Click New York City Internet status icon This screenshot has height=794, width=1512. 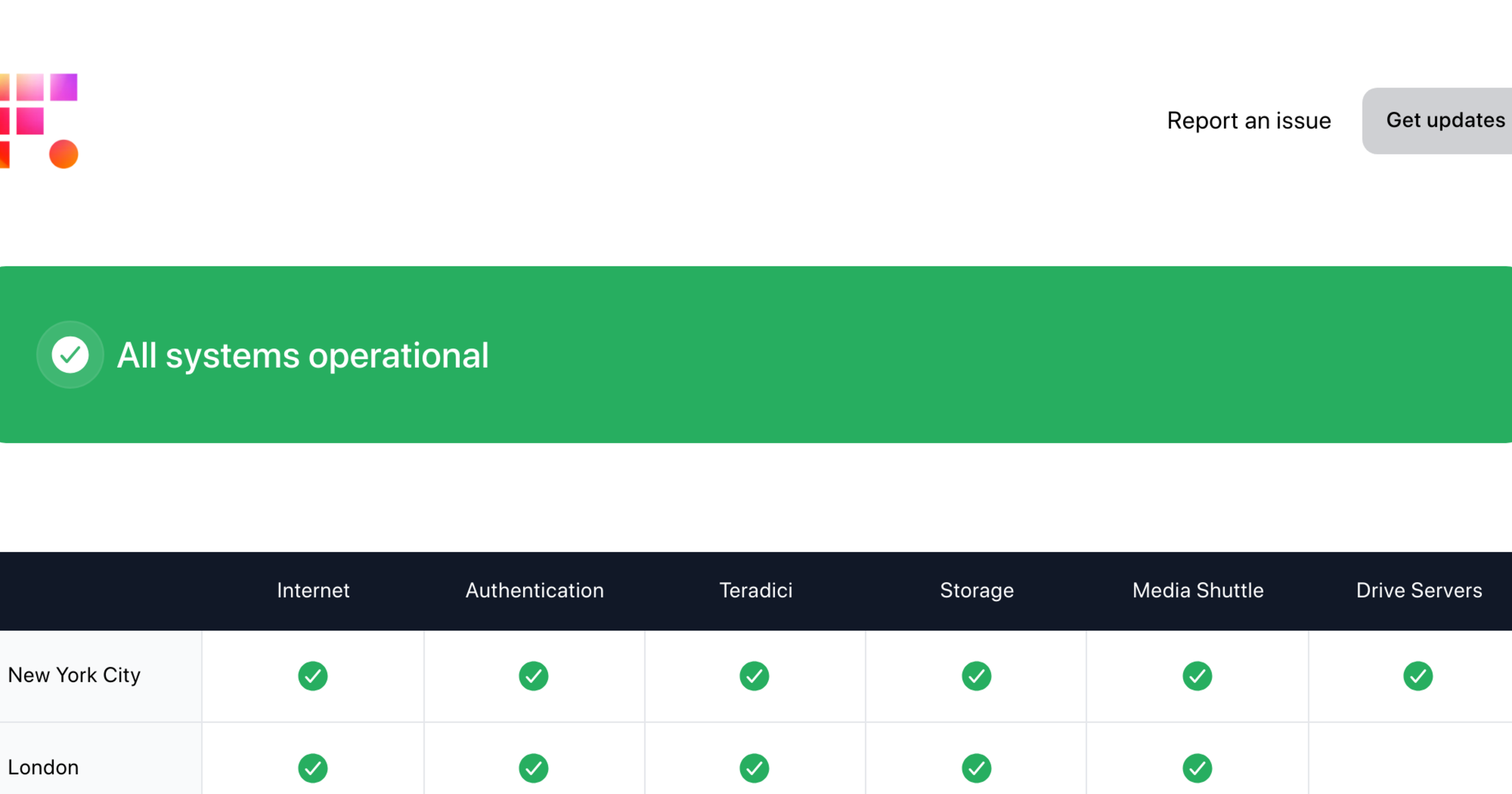pos(313,676)
